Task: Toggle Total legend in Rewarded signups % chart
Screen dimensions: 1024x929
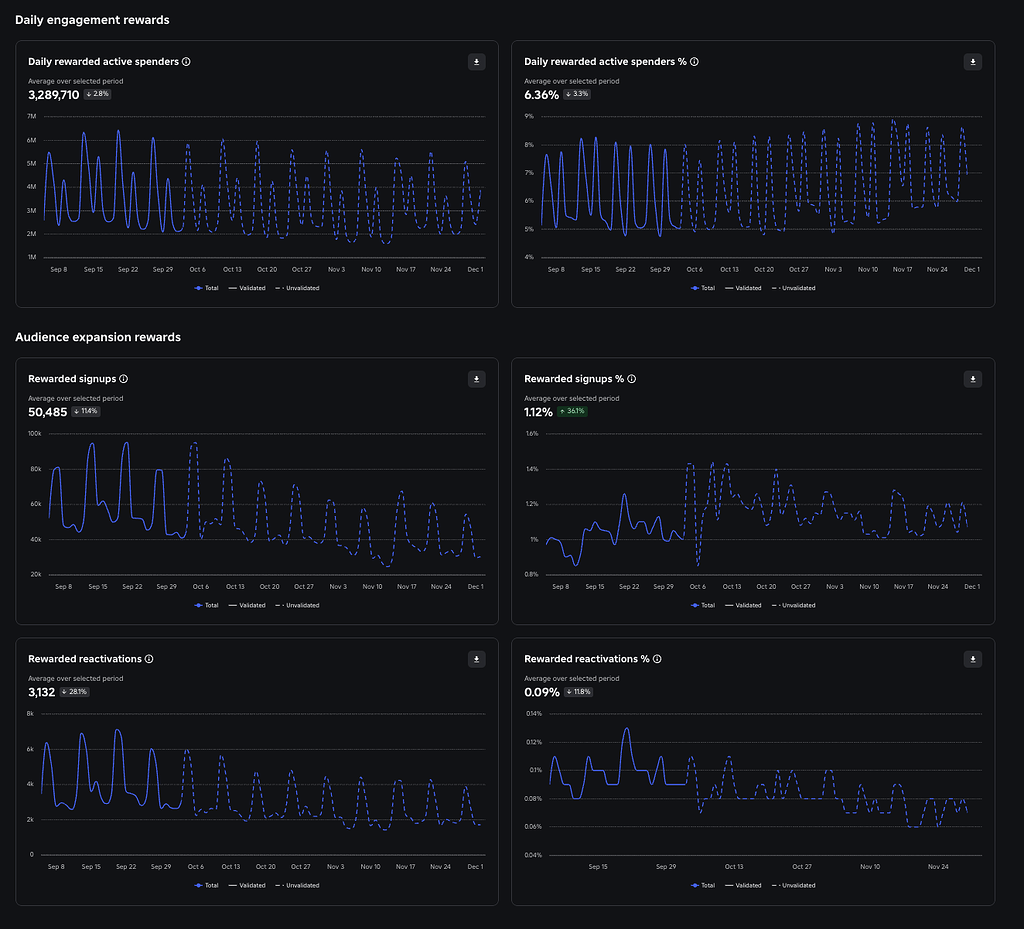Action: pos(702,605)
